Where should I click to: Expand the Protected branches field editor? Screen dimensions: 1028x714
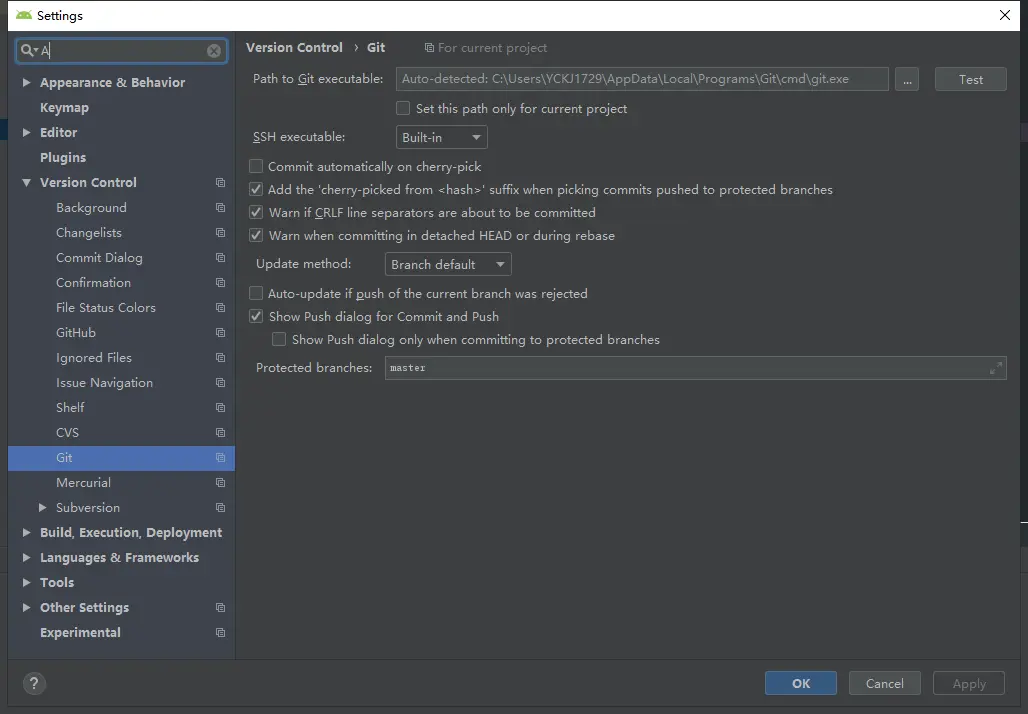[995, 368]
